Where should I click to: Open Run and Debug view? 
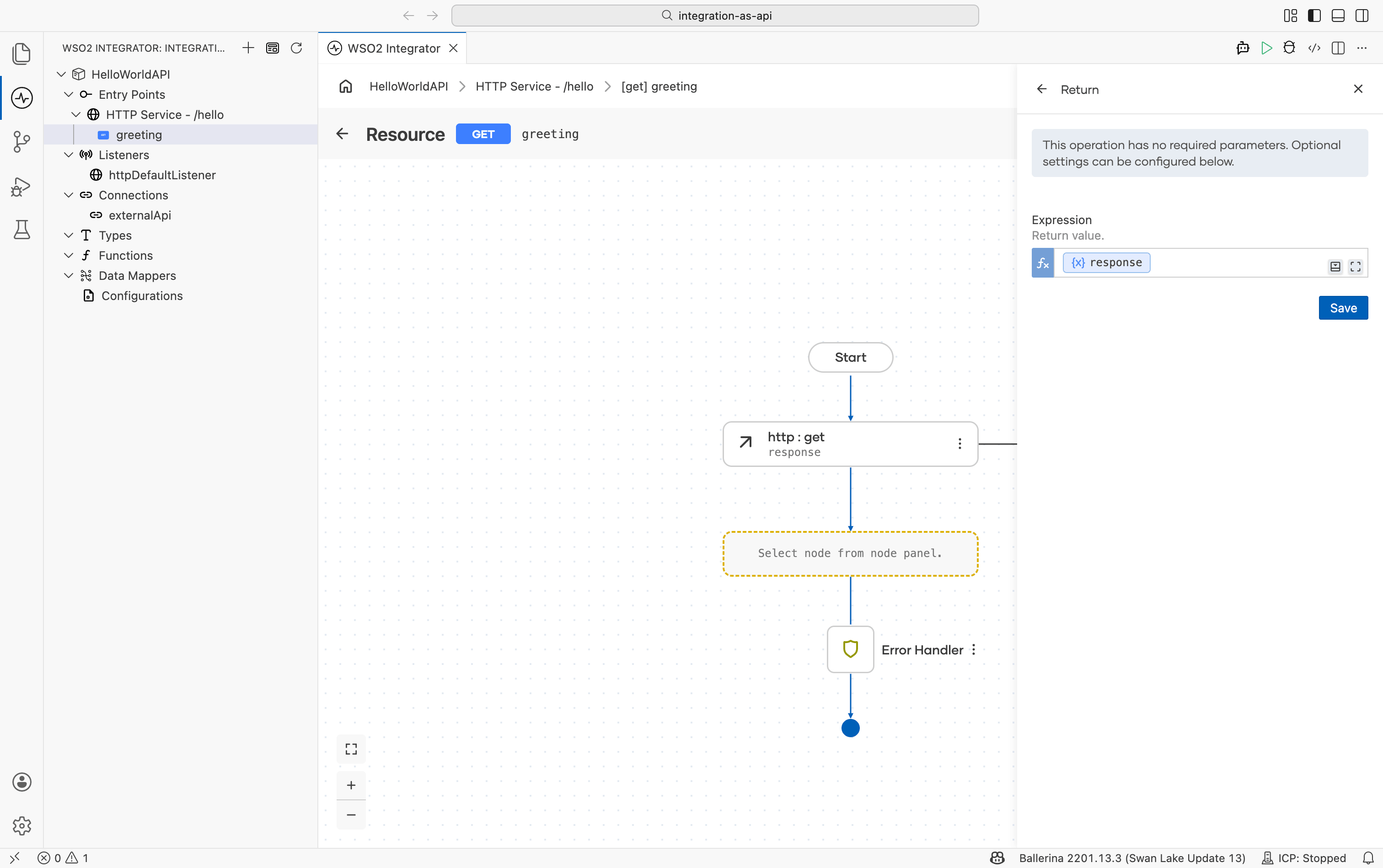(22, 186)
